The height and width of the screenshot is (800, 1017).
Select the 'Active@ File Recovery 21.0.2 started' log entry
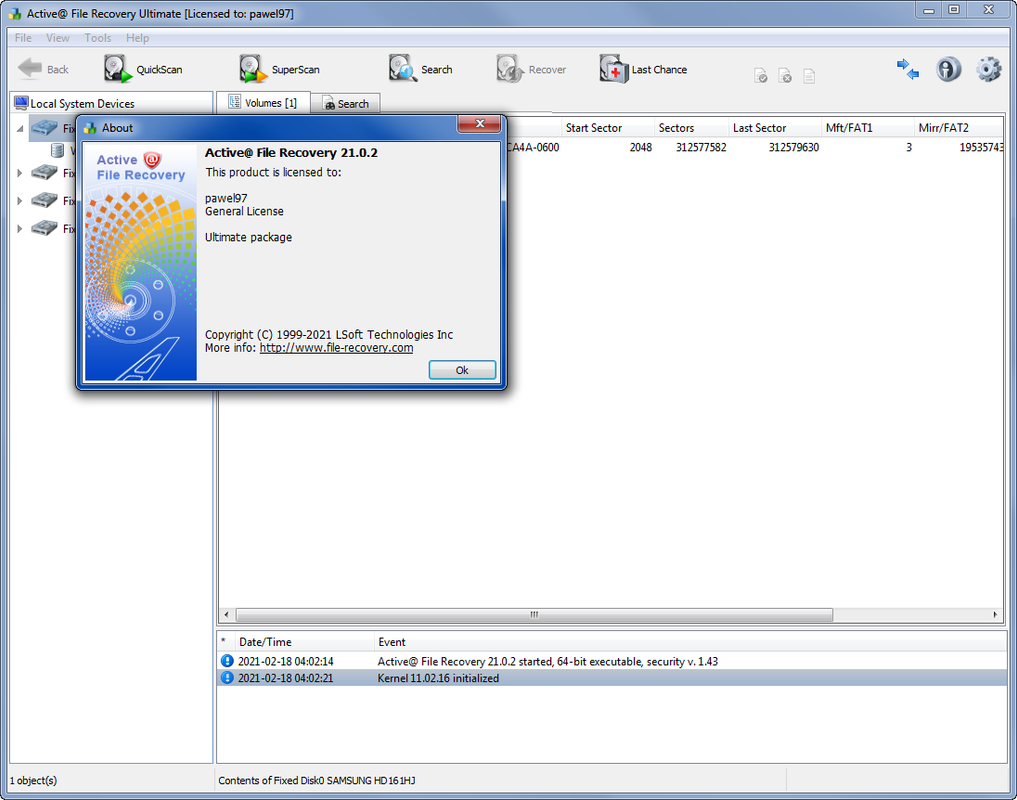click(612, 661)
